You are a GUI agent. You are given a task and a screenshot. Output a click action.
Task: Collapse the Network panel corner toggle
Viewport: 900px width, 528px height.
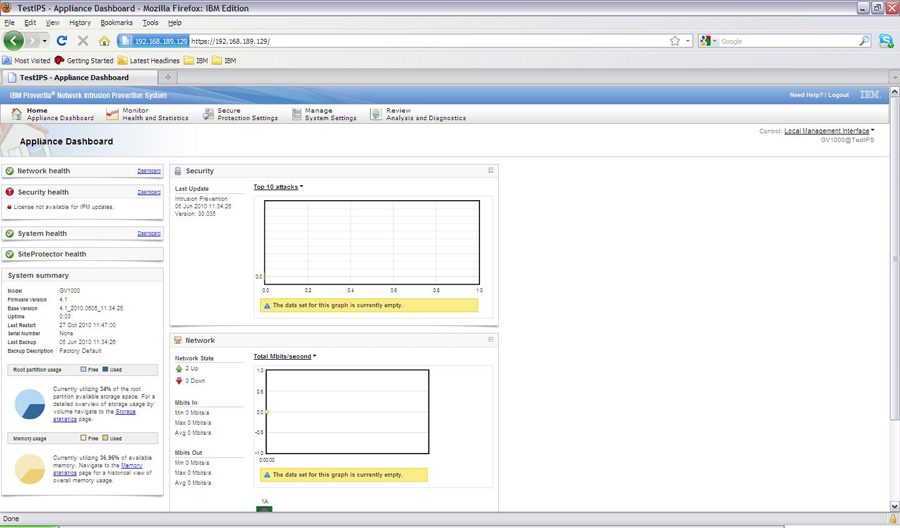[491, 339]
